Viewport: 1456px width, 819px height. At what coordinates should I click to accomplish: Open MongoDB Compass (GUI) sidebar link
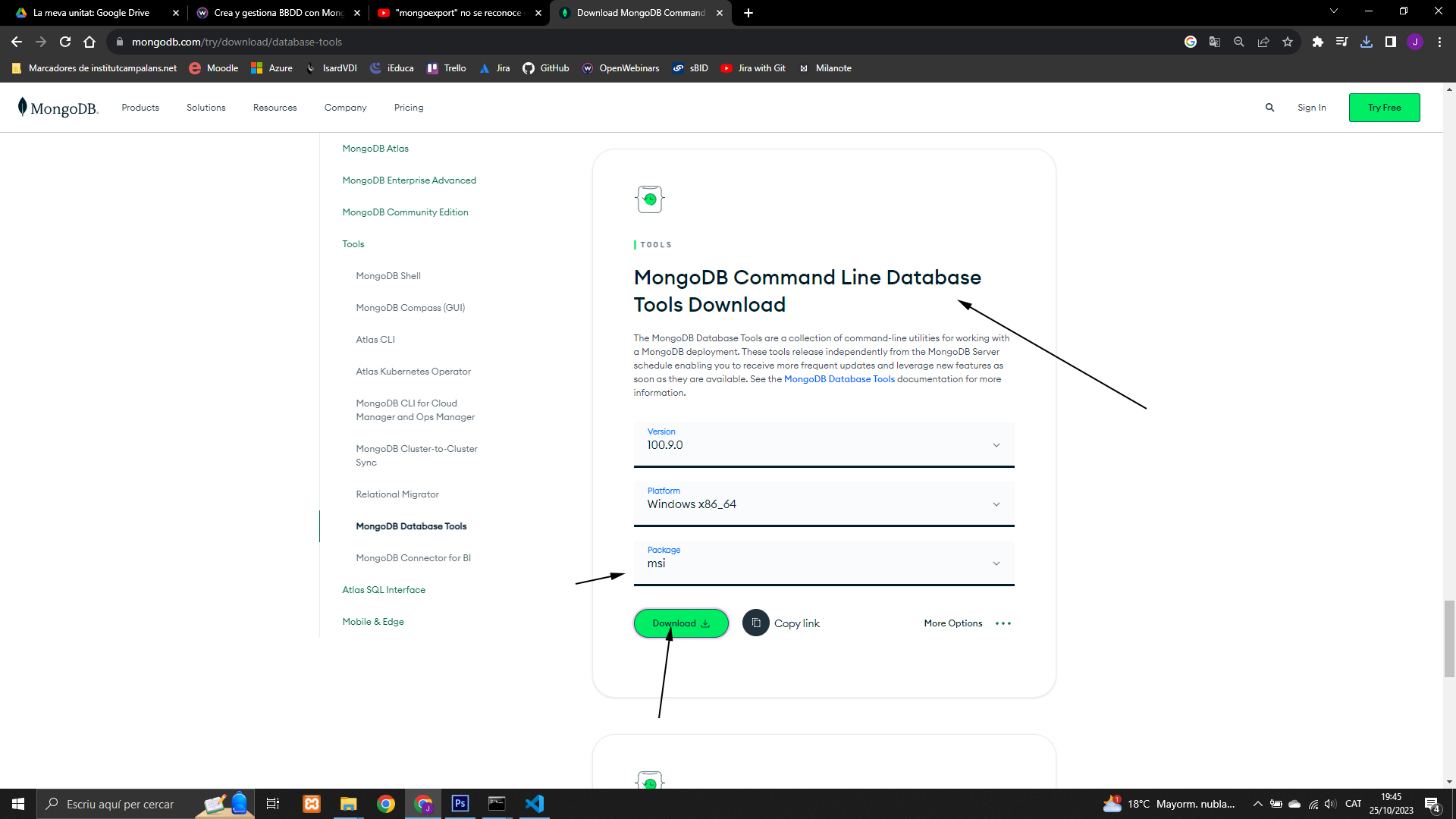coord(410,308)
